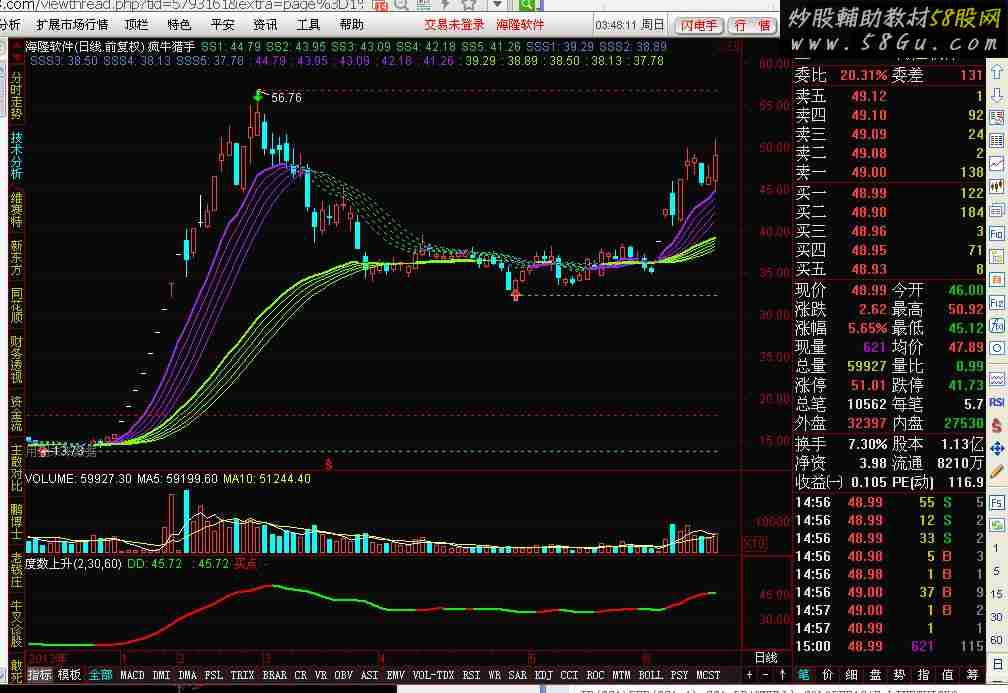Open the trend line chart icon
The height and width of the screenshot is (693, 1008).
coord(996,164)
